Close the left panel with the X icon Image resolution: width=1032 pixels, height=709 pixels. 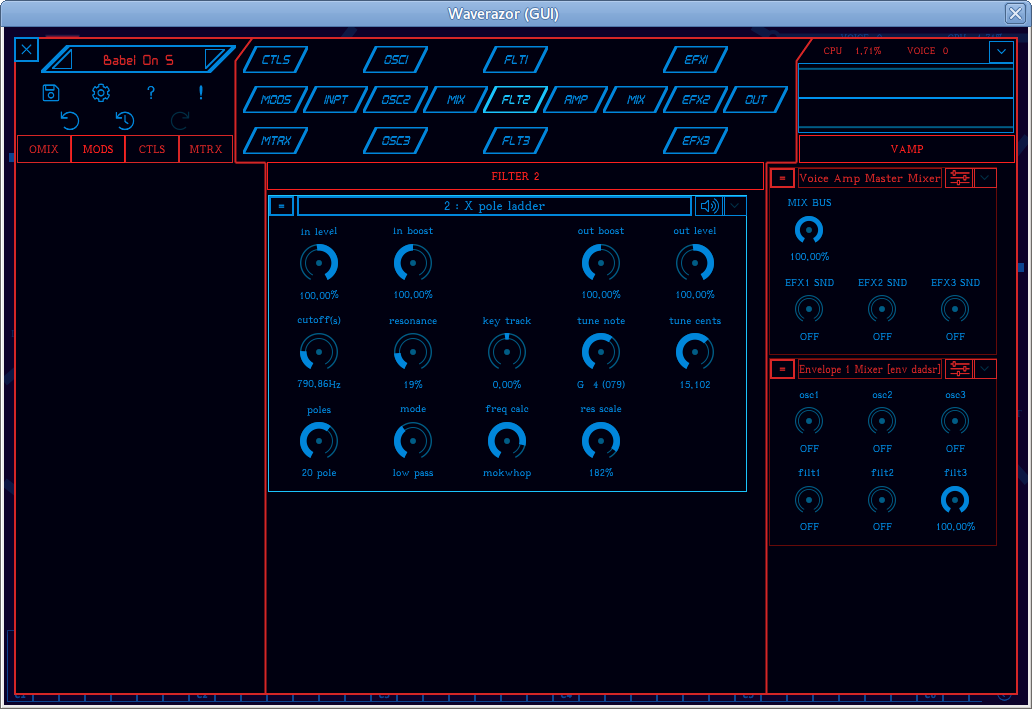[x=26, y=49]
